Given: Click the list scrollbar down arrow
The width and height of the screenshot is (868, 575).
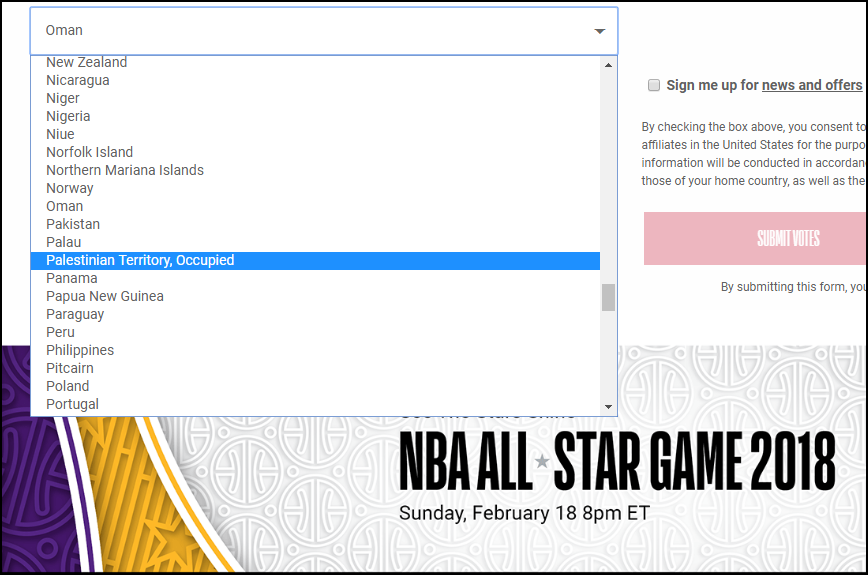Looking at the screenshot, I should pyautogui.click(x=608, y=407).
